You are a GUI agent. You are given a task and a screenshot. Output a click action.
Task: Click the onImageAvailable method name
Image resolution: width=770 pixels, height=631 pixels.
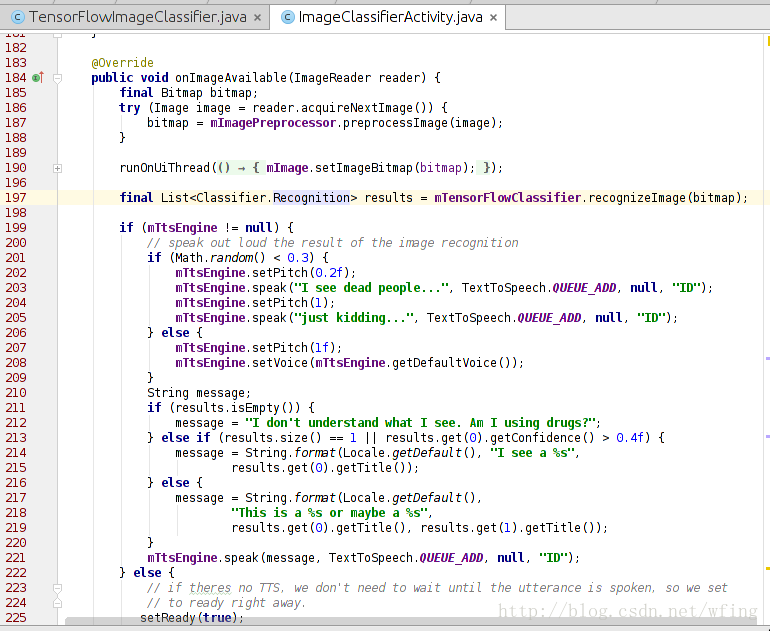tap(231, 78)
